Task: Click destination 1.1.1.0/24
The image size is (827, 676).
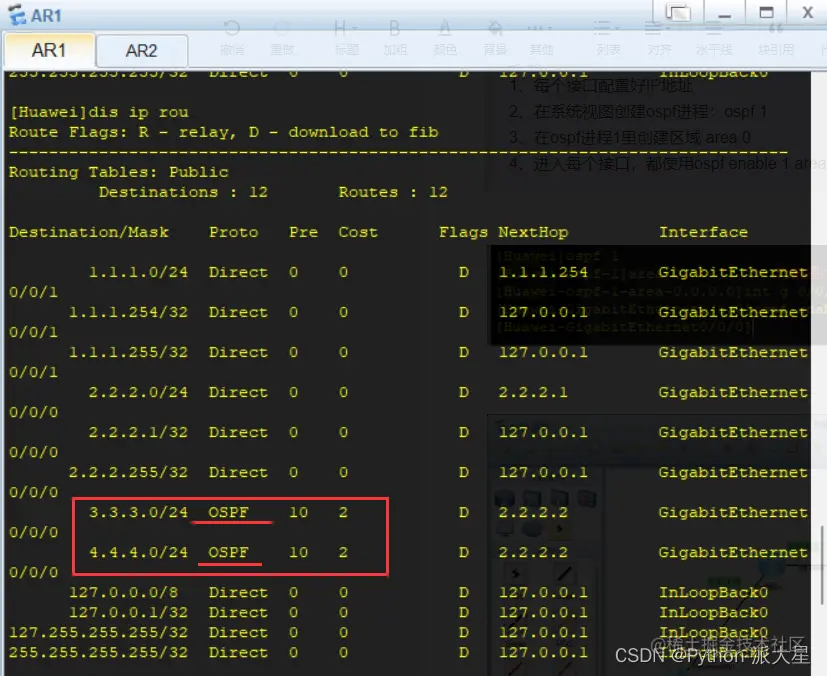Action: pos(138,273)
